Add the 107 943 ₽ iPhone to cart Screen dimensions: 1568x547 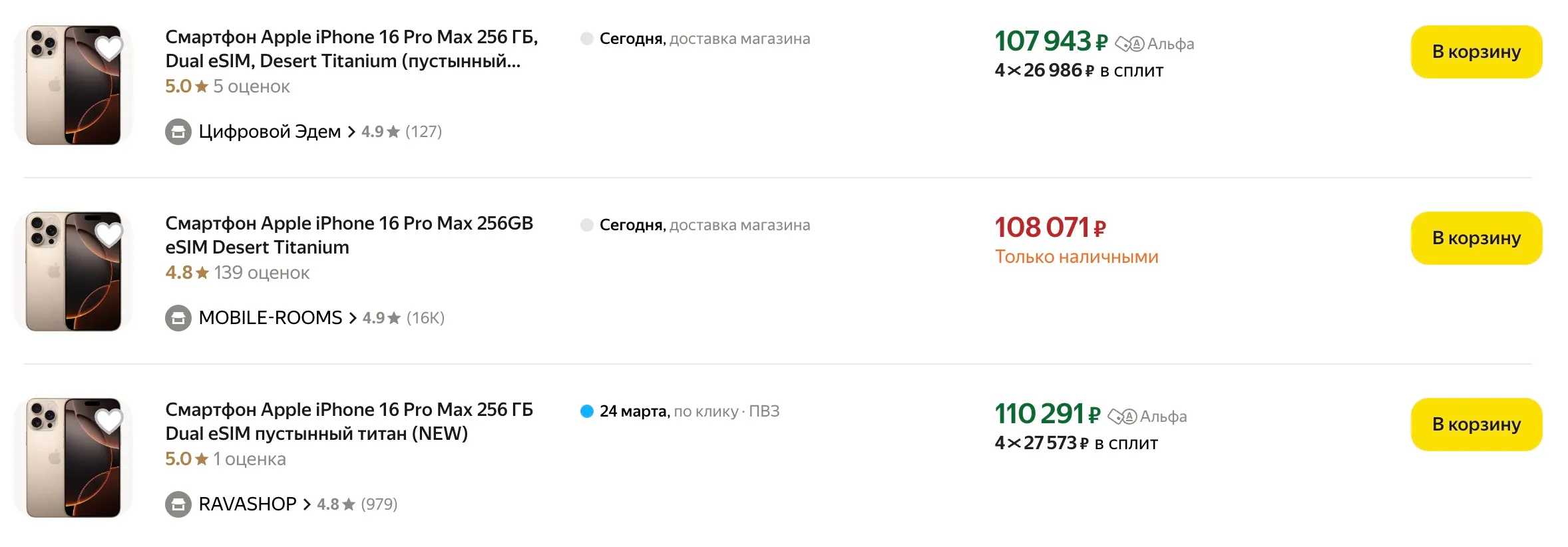[1475, 52]
